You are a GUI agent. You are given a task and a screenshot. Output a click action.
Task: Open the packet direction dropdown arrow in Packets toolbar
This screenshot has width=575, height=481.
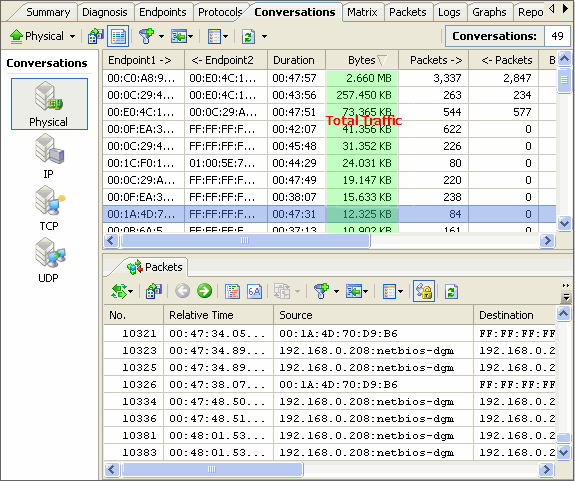[131, 292]
